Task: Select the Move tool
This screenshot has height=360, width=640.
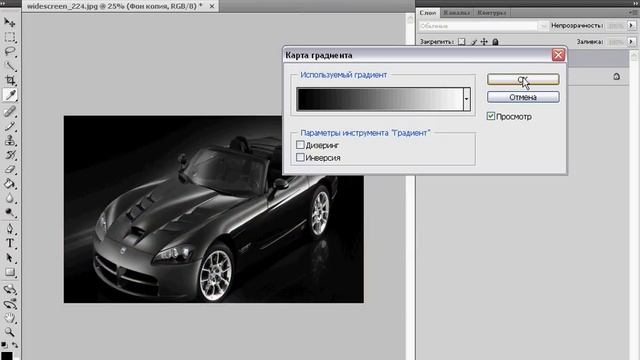Action: (10, 22)
